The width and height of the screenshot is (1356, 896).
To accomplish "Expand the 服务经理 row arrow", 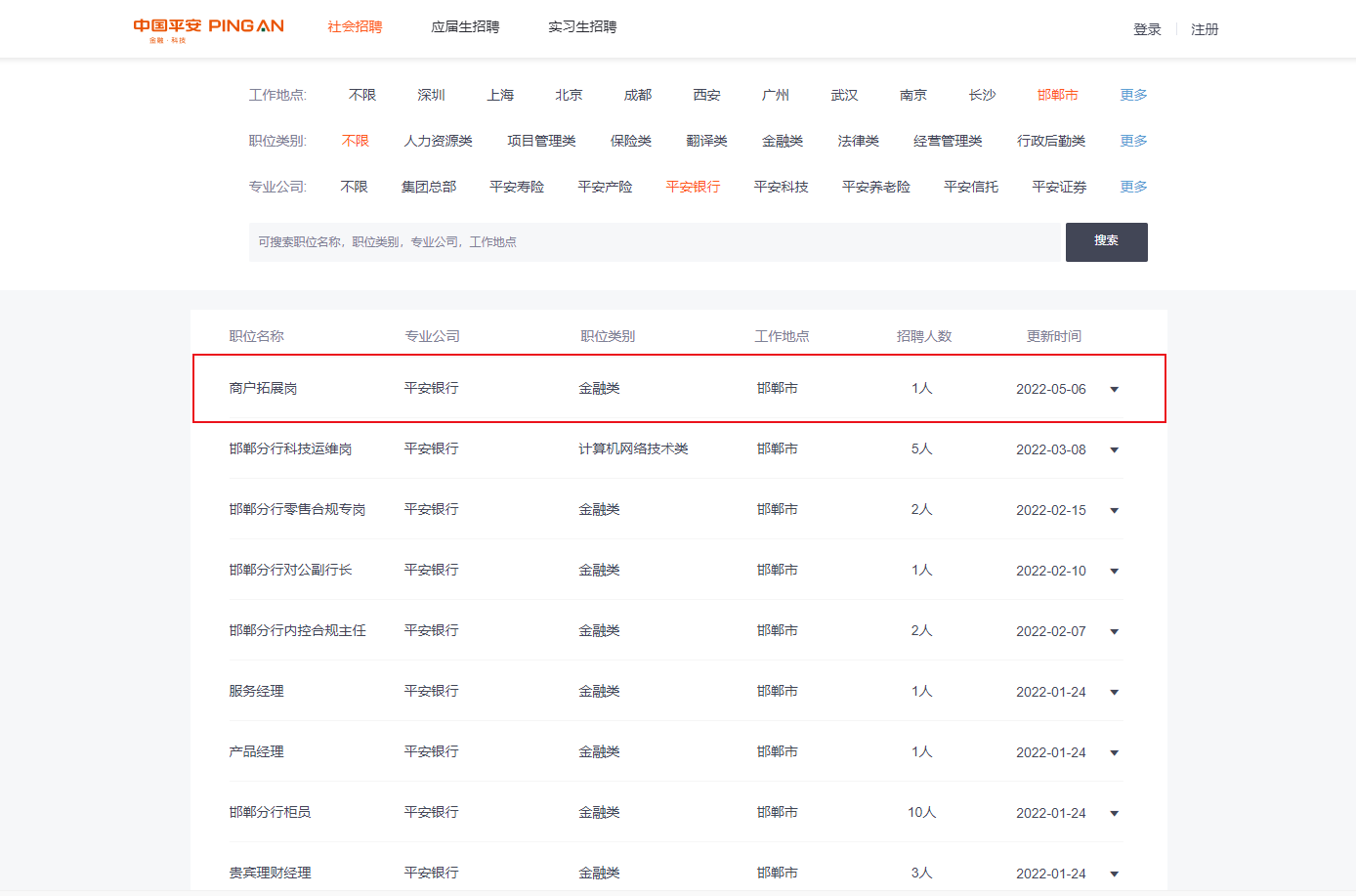I will (1114, 693).
